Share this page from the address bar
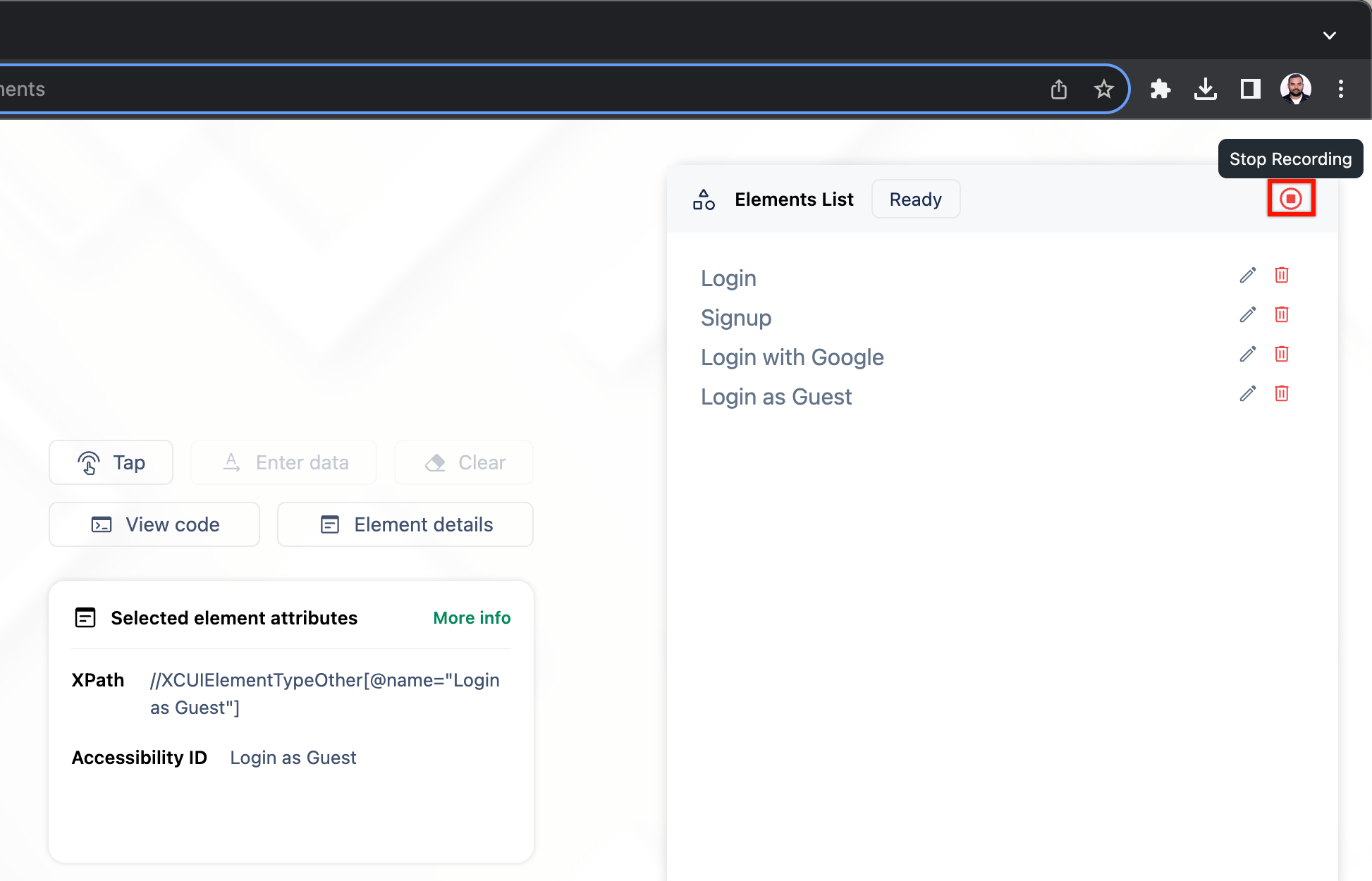 coord(1059,89)
